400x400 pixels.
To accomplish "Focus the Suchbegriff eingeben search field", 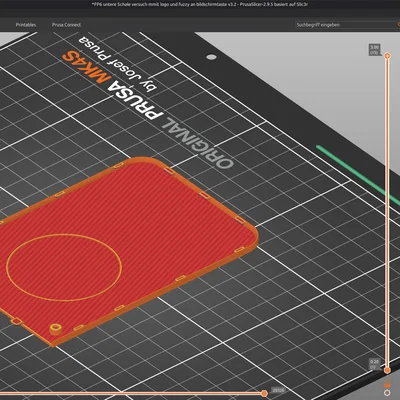I will coord(347,25).
